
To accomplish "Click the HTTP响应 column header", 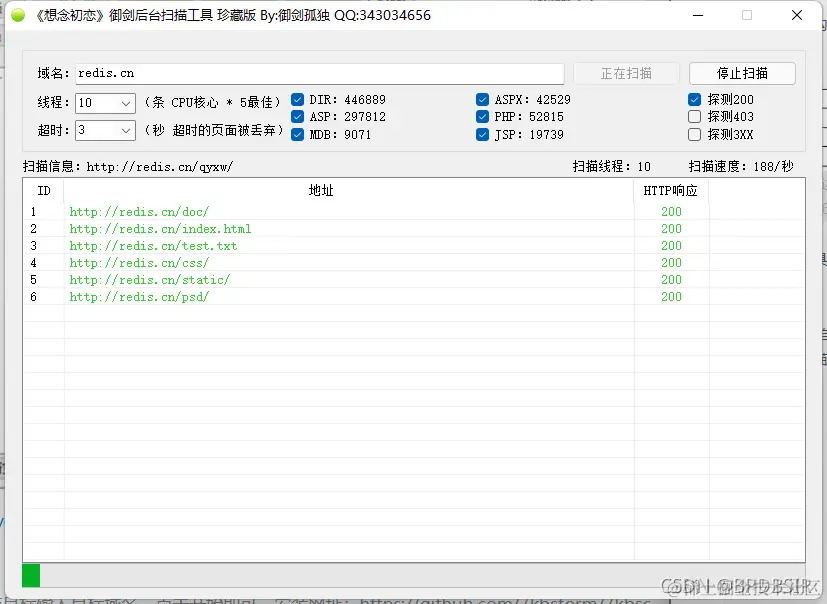I will (670, 190).
